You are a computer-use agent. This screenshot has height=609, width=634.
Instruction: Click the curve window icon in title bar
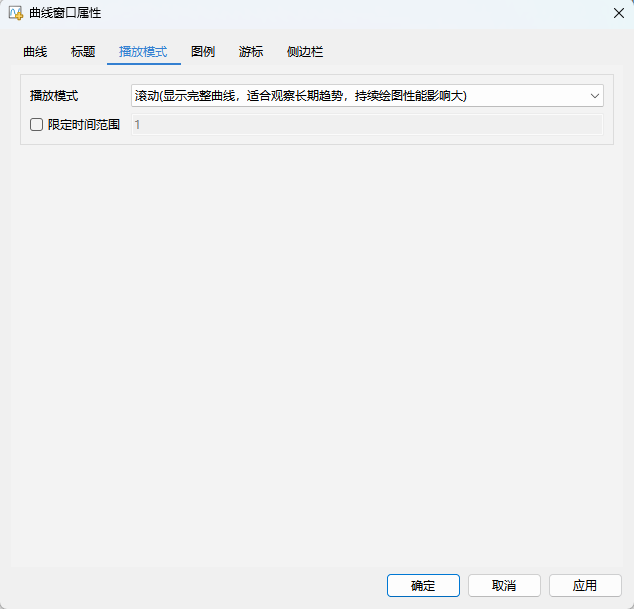(15, 13)
